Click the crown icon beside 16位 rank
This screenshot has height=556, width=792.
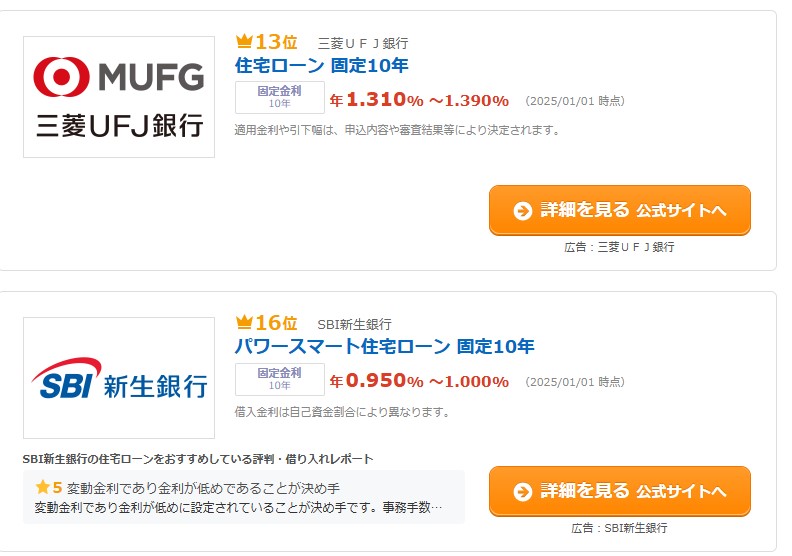click(244, 322)
